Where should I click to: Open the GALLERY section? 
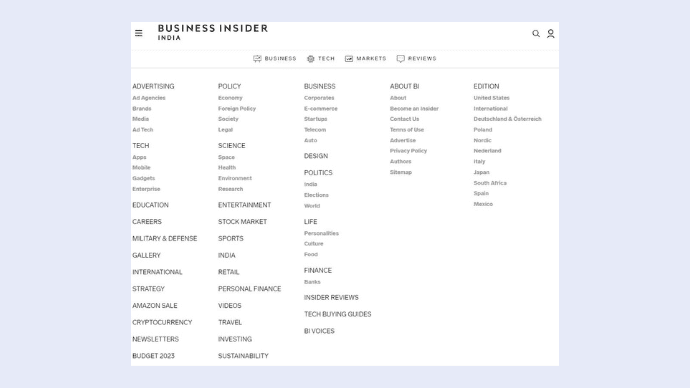146,255
